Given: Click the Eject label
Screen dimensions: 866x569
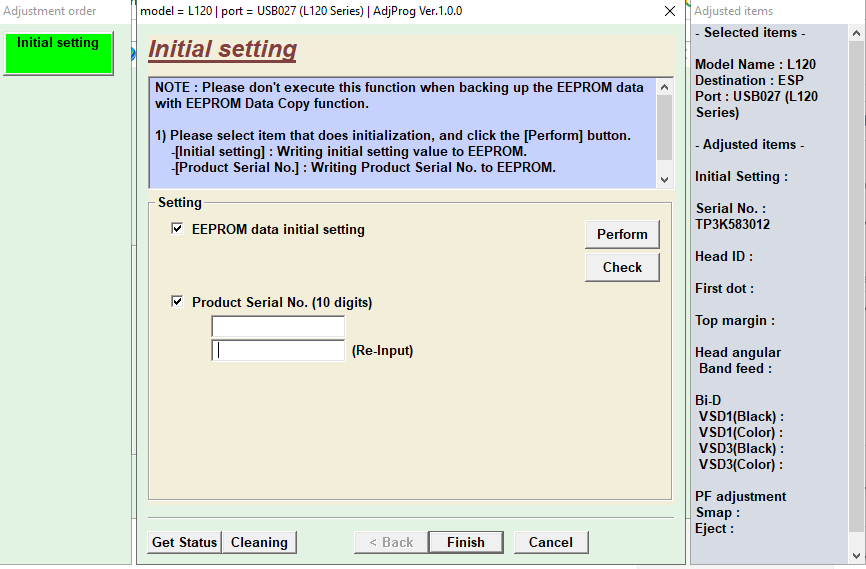Looking at the screenshot, I should point(714,529).
